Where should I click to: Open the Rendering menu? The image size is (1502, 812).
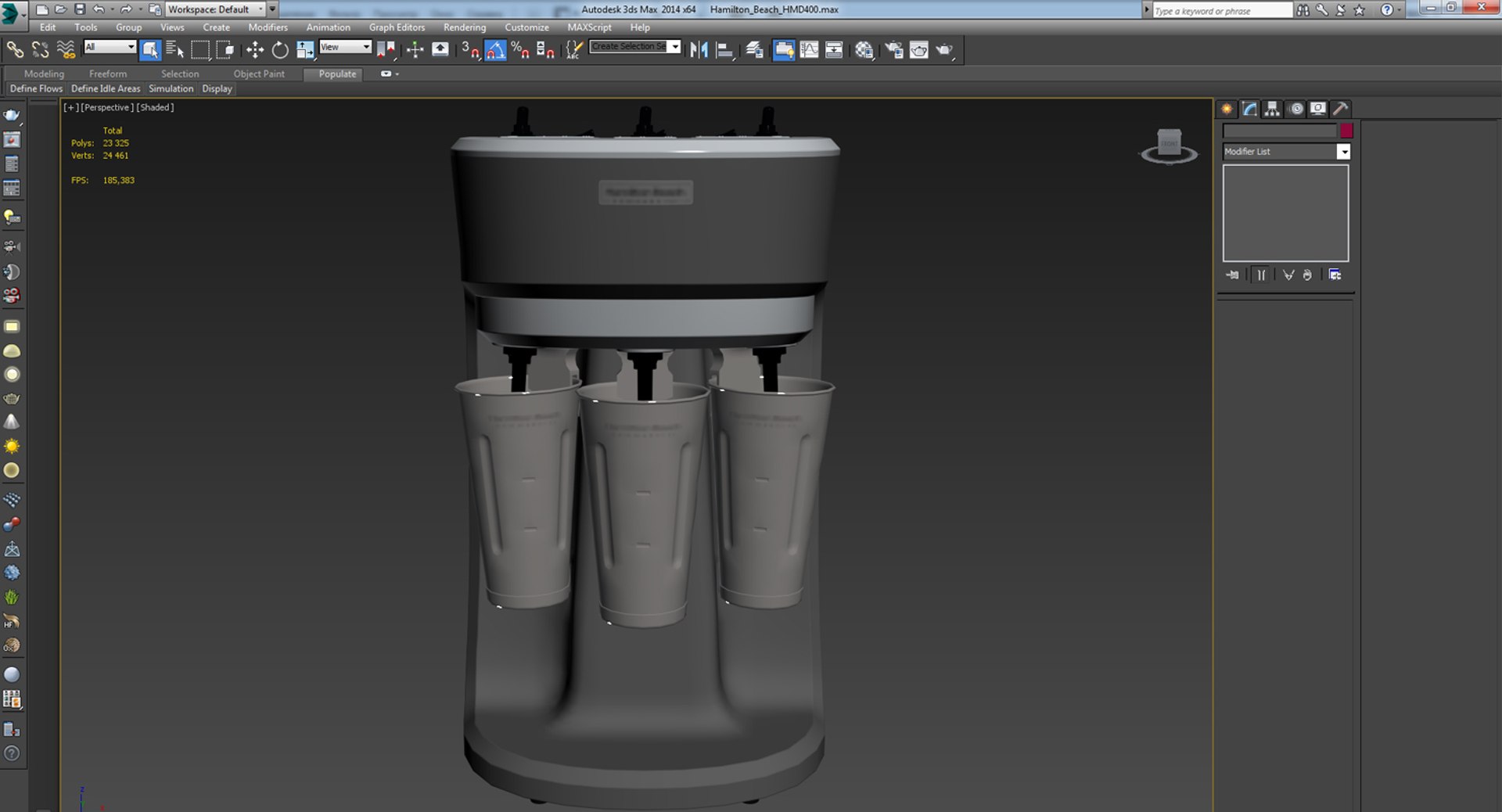point(465,27)
